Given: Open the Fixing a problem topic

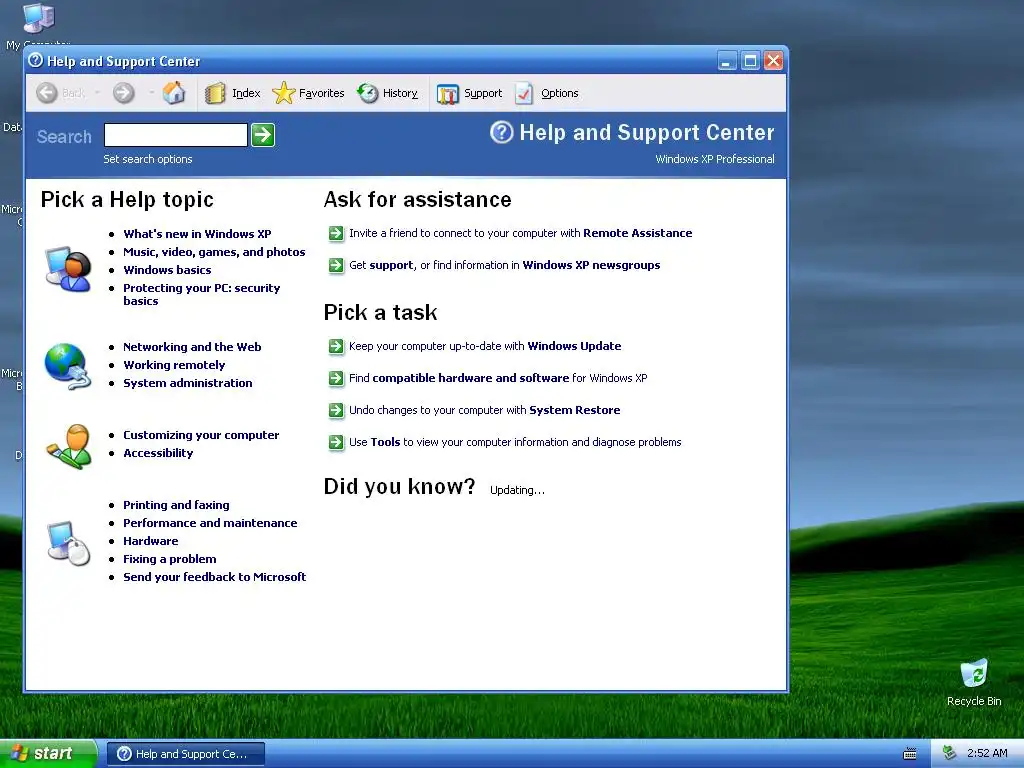Looking at the screenshot, I should 170,559.
